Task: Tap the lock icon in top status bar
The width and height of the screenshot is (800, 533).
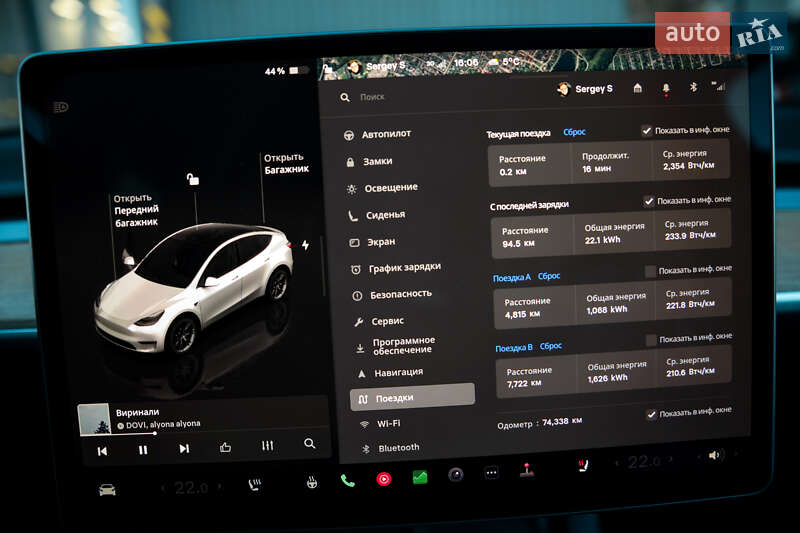Action: point(329,68)
